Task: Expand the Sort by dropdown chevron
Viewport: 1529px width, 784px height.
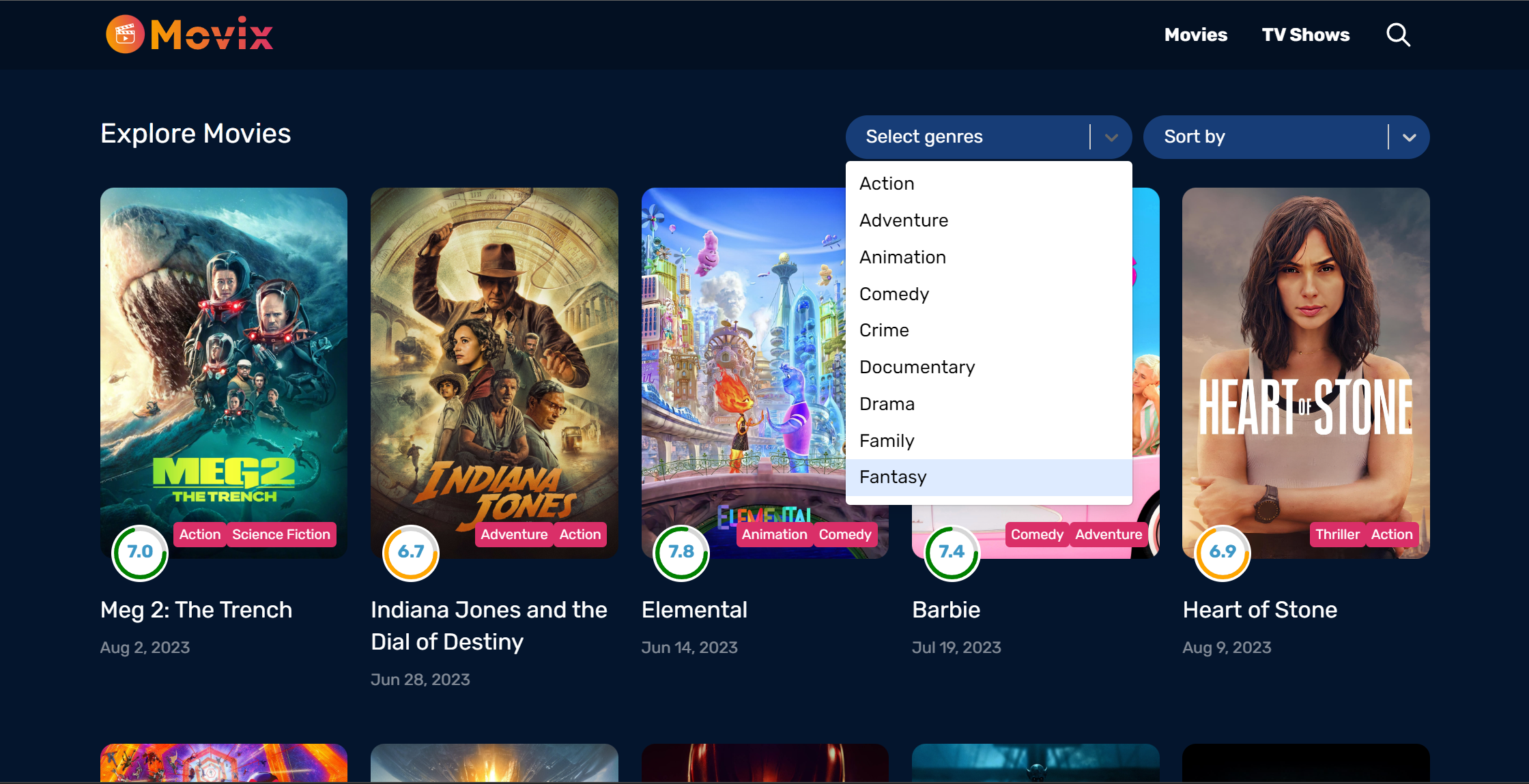Action: (1410, 137)
